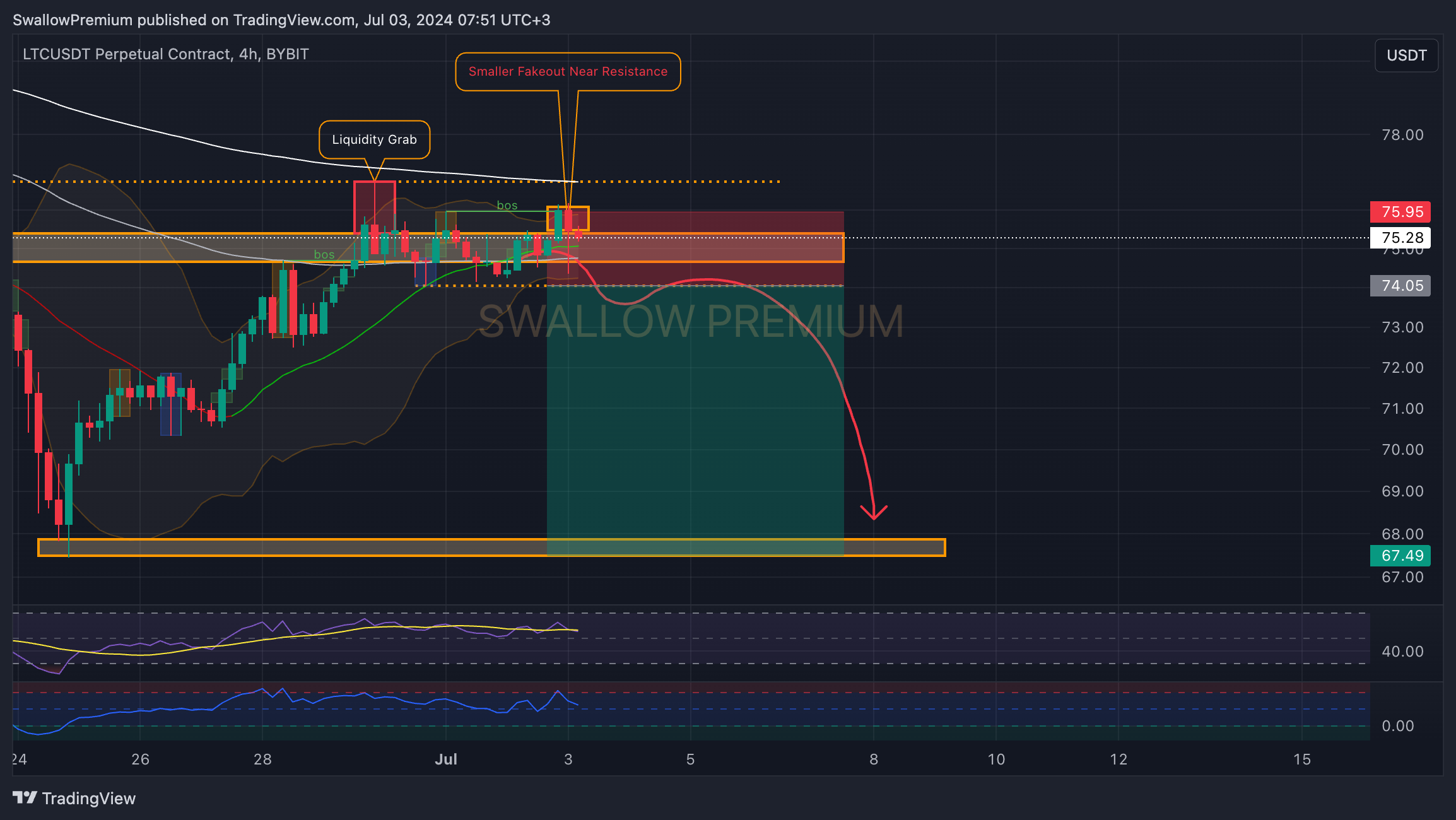Click the LTCUSDT Perpetual Contract title
Viewport: 1456px width, 820px height.
coord(166,54)
